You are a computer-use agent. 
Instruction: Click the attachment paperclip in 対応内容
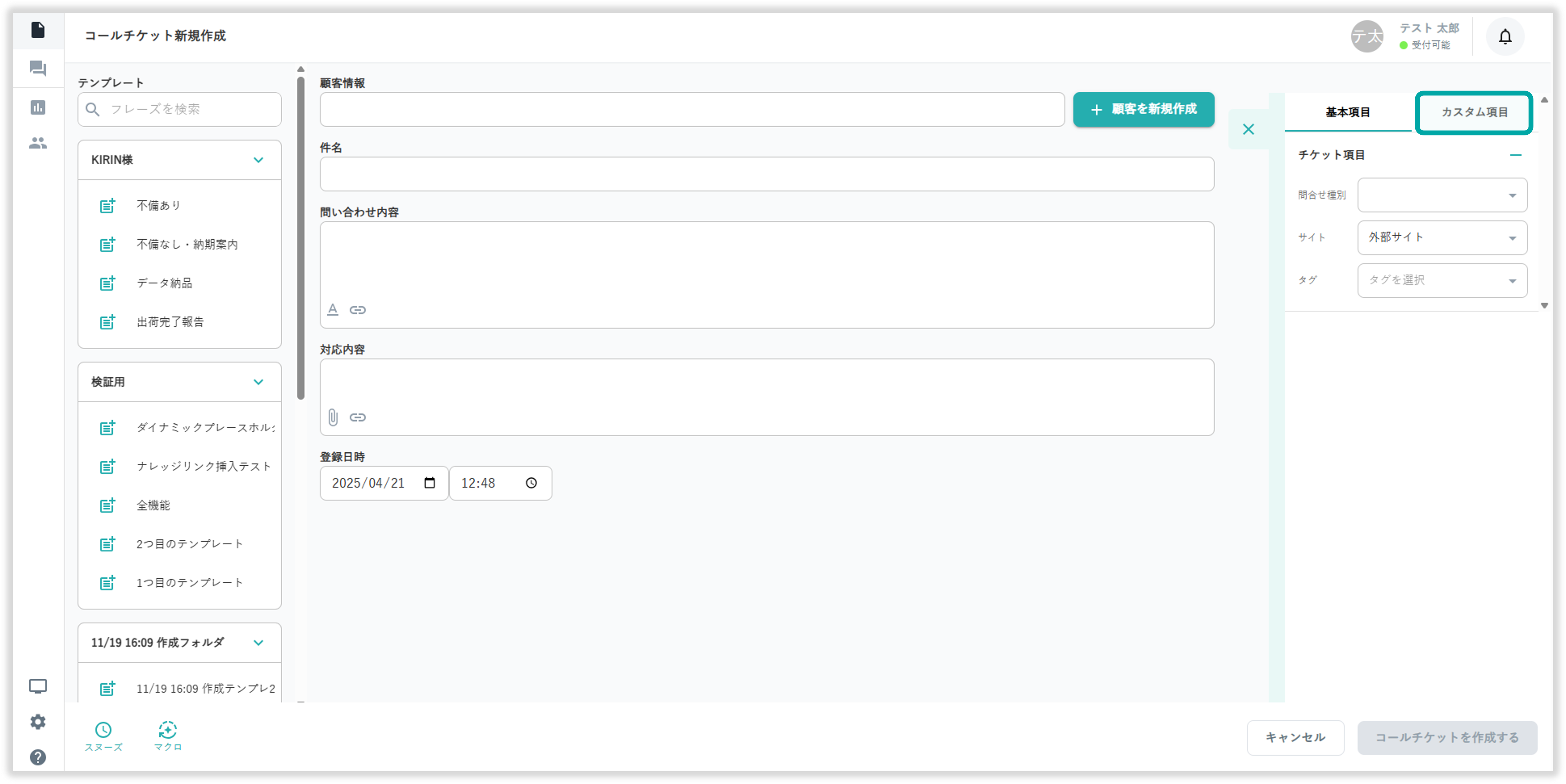tap(333, 417)
